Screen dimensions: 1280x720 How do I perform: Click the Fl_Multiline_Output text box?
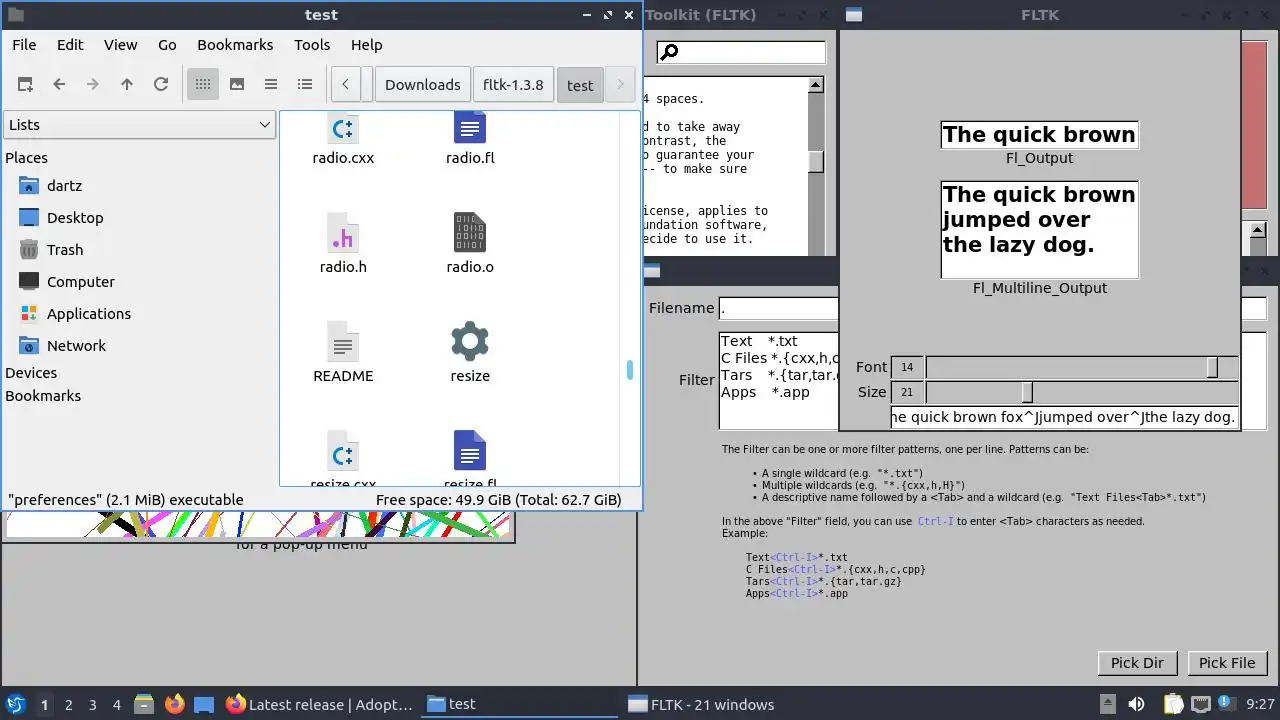(1040, 229)
